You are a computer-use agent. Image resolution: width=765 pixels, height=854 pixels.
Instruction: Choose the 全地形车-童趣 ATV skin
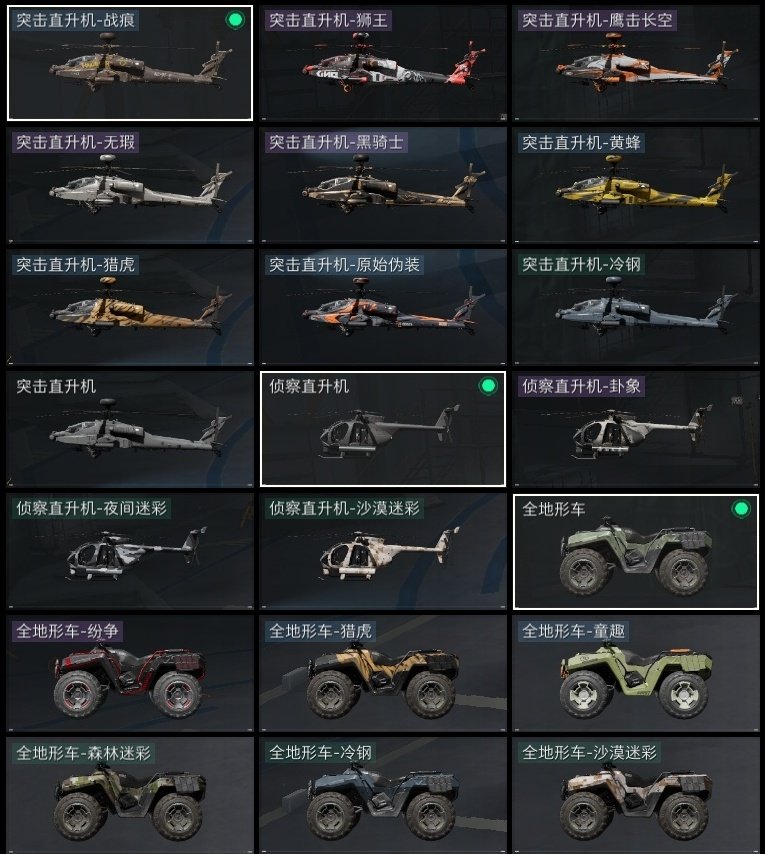click(x=636, y=673)
